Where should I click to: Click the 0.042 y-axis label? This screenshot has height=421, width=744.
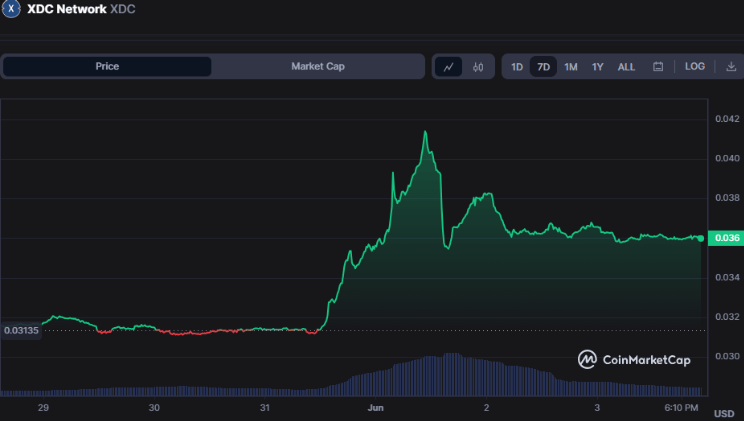point(727,119)
